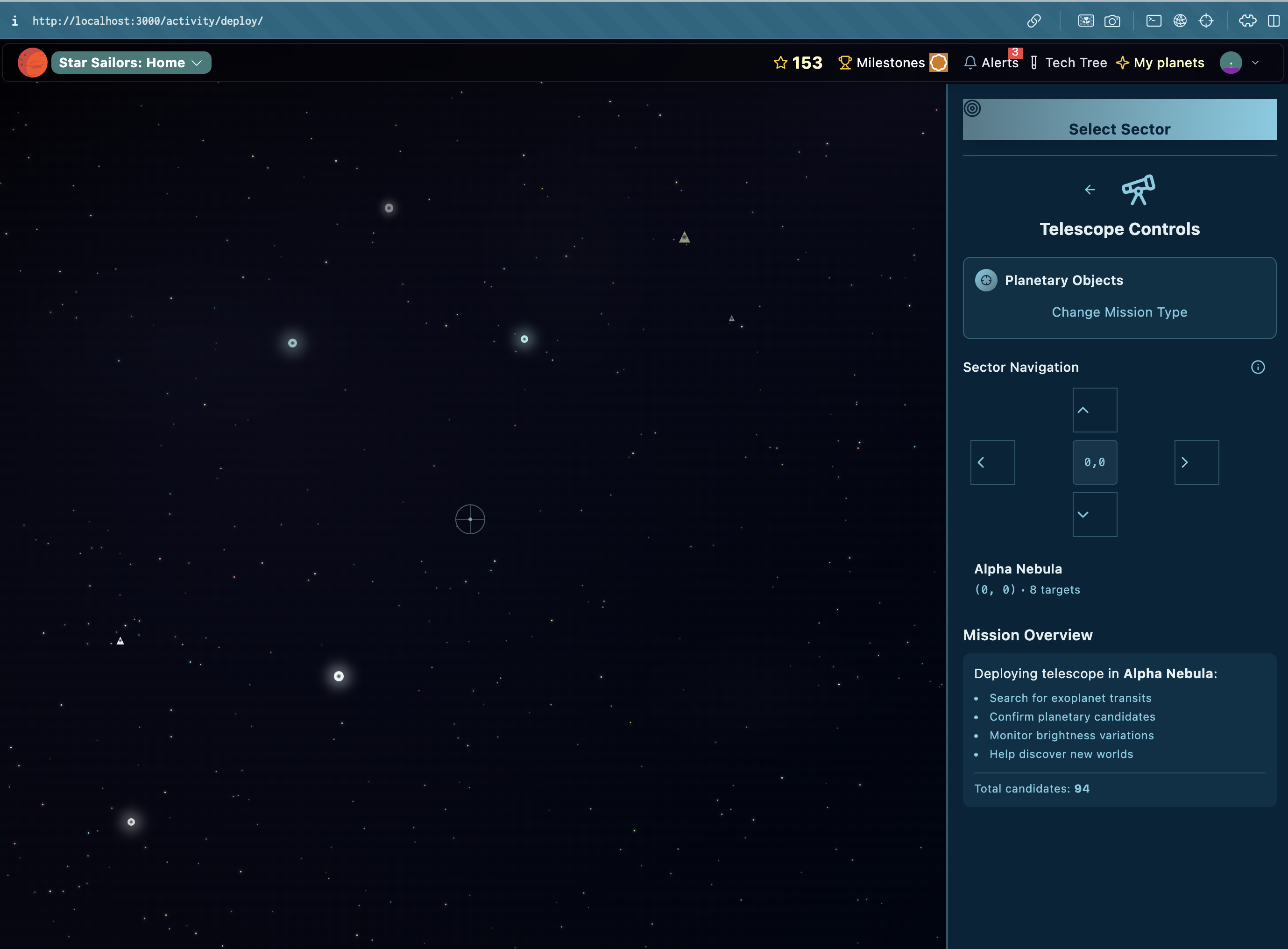Click the Select Sector button
This screenshot has width=1288, height=949.
1119,129
